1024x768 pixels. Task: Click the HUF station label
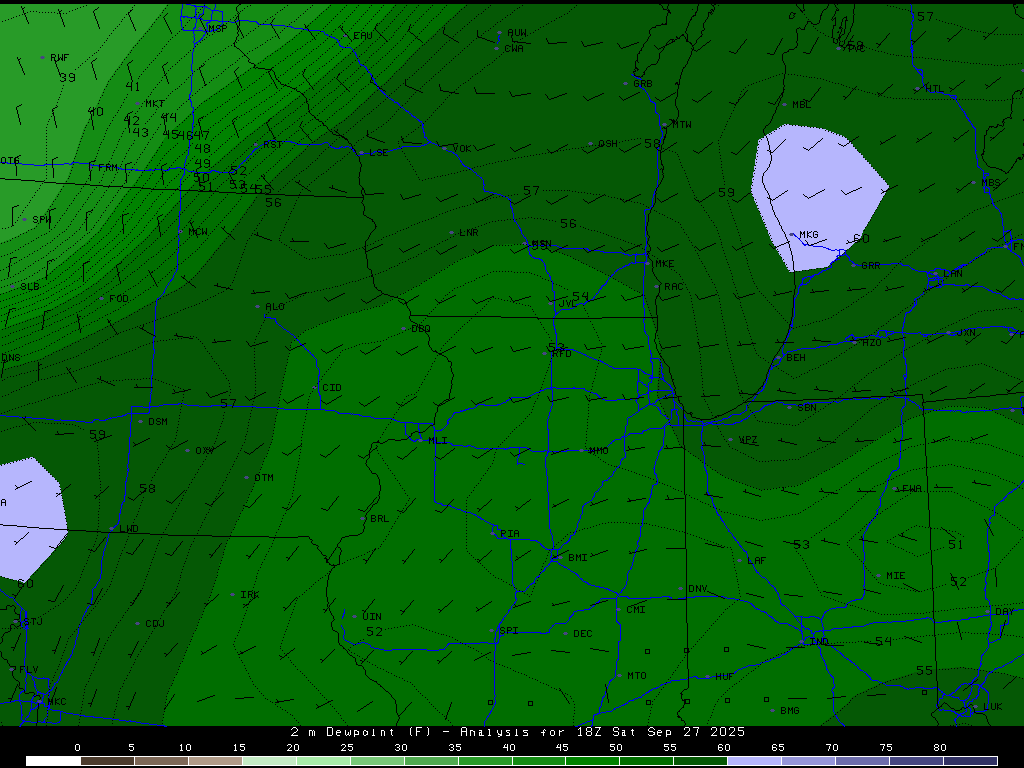point(724,677)
